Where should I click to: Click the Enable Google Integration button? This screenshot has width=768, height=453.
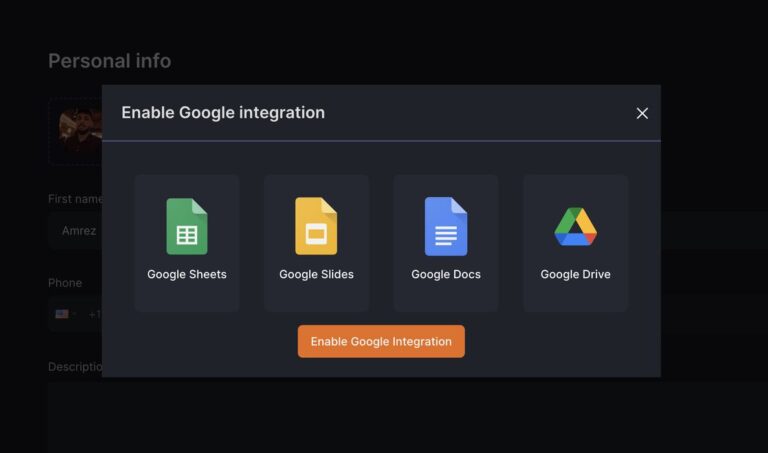[x=381, y=341]
